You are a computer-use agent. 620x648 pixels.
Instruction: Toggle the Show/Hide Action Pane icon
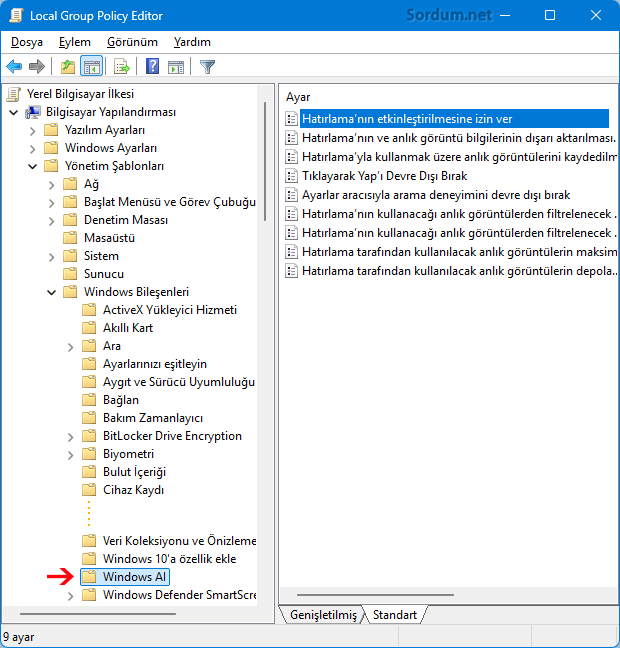[x=176, y=67]
